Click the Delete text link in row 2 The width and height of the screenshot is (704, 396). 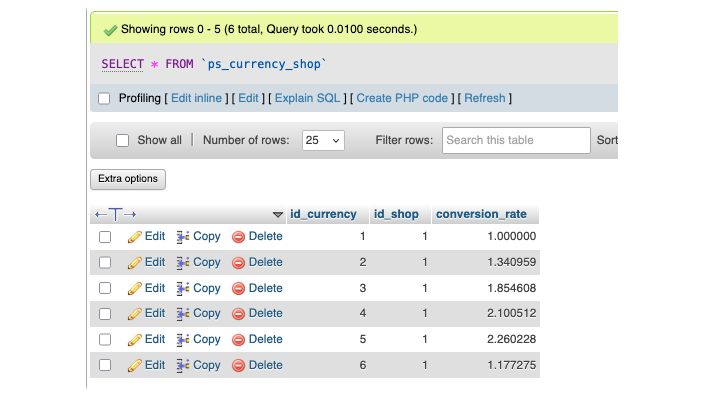(266, 262)
